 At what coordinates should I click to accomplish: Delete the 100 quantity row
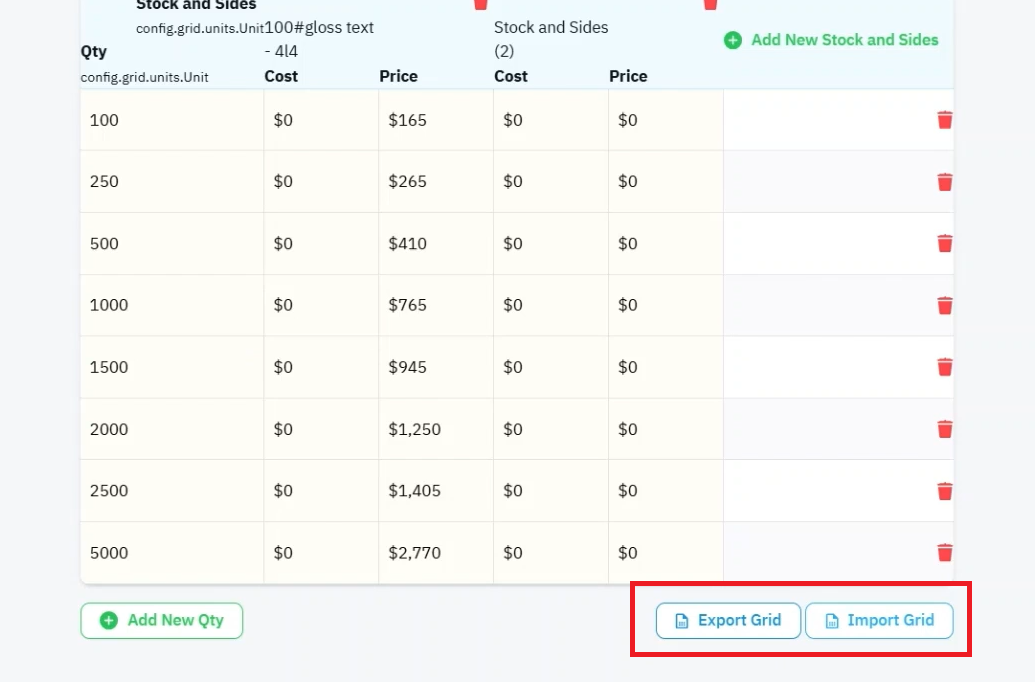(945, 120)
